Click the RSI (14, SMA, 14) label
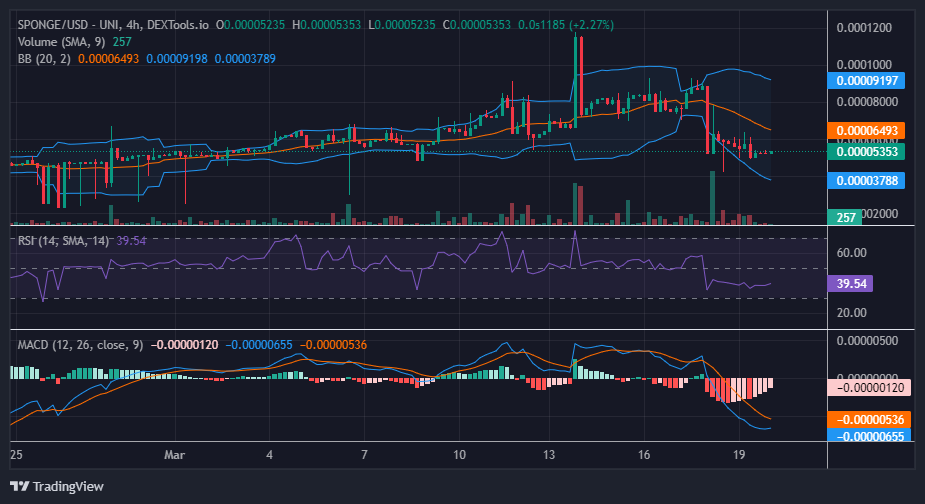This screenshot has height=504, width=925. pos(64,241)
